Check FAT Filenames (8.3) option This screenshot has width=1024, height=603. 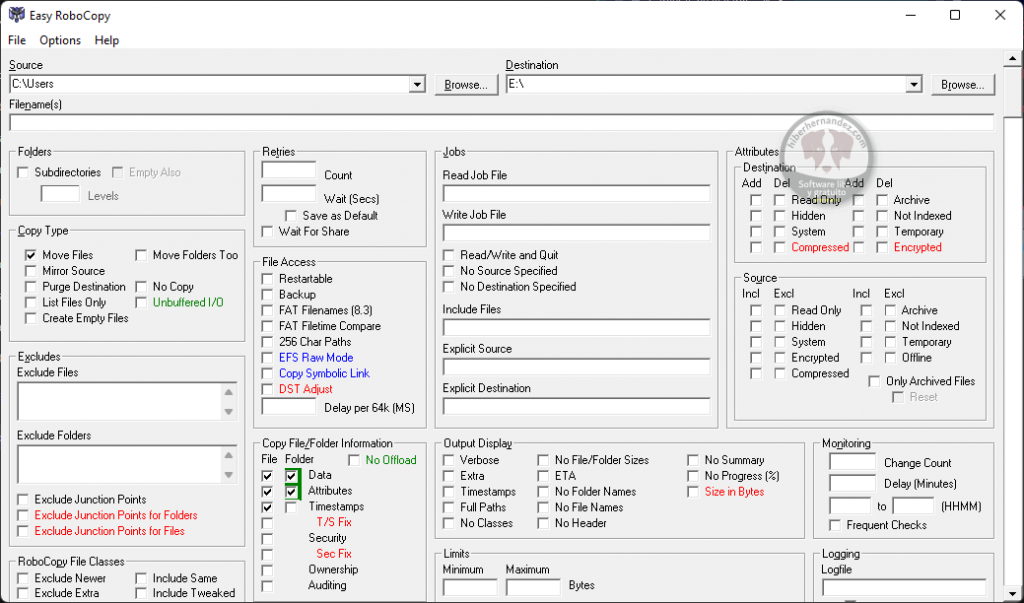click(x=267, y=310)
